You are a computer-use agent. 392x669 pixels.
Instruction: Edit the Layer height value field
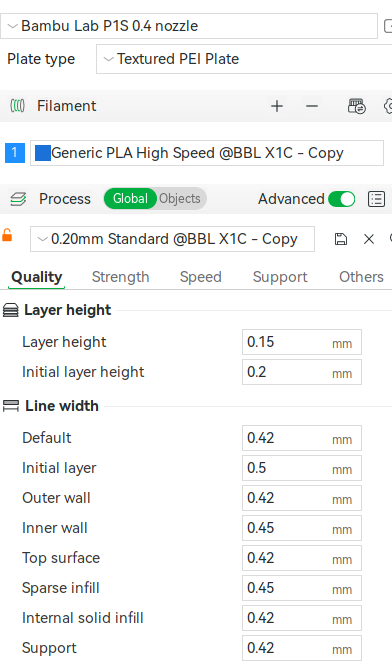pyautogui.click(x=302, y=342)
